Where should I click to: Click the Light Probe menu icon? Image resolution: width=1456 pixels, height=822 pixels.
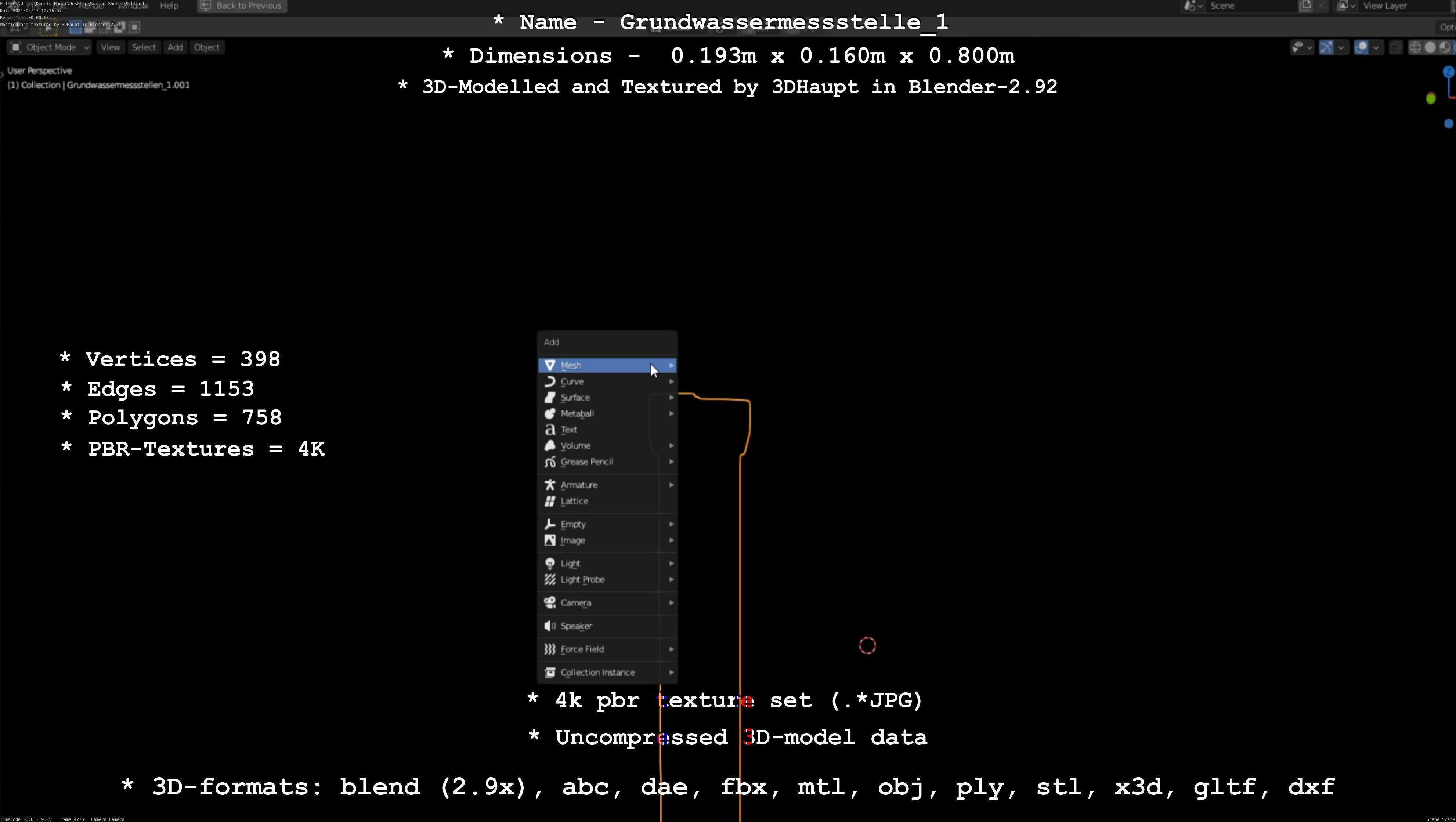tap(549, 580)
